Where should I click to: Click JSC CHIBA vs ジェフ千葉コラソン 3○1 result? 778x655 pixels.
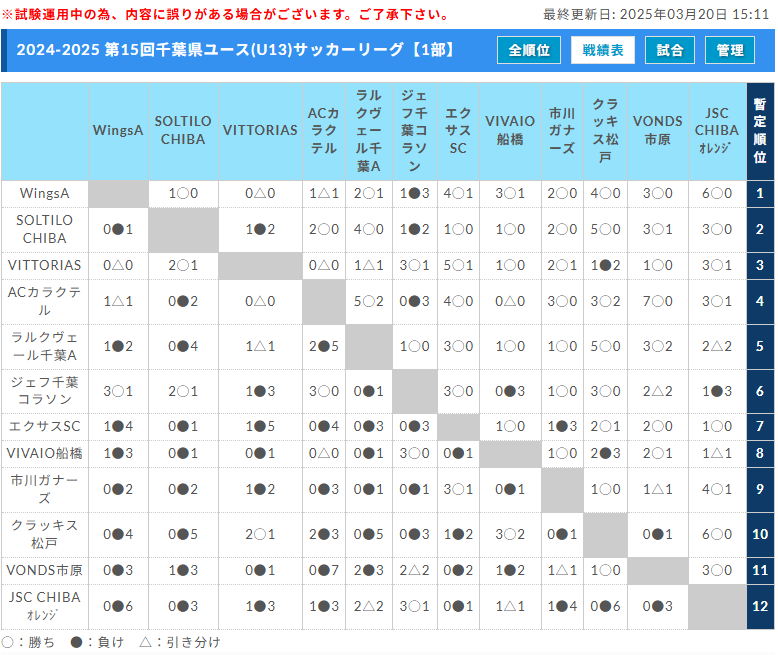pos(415,606)
